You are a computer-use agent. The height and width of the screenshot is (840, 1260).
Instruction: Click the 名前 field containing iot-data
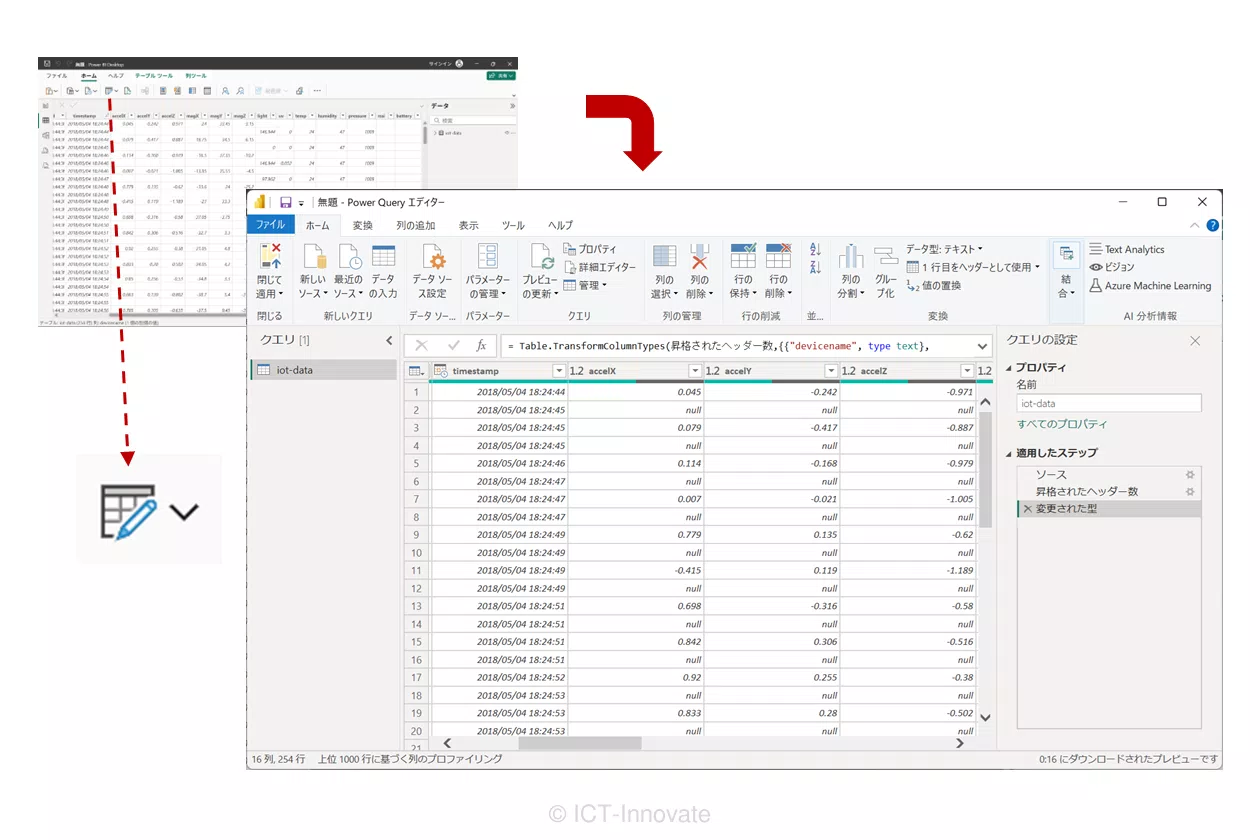coord(1109,403)
